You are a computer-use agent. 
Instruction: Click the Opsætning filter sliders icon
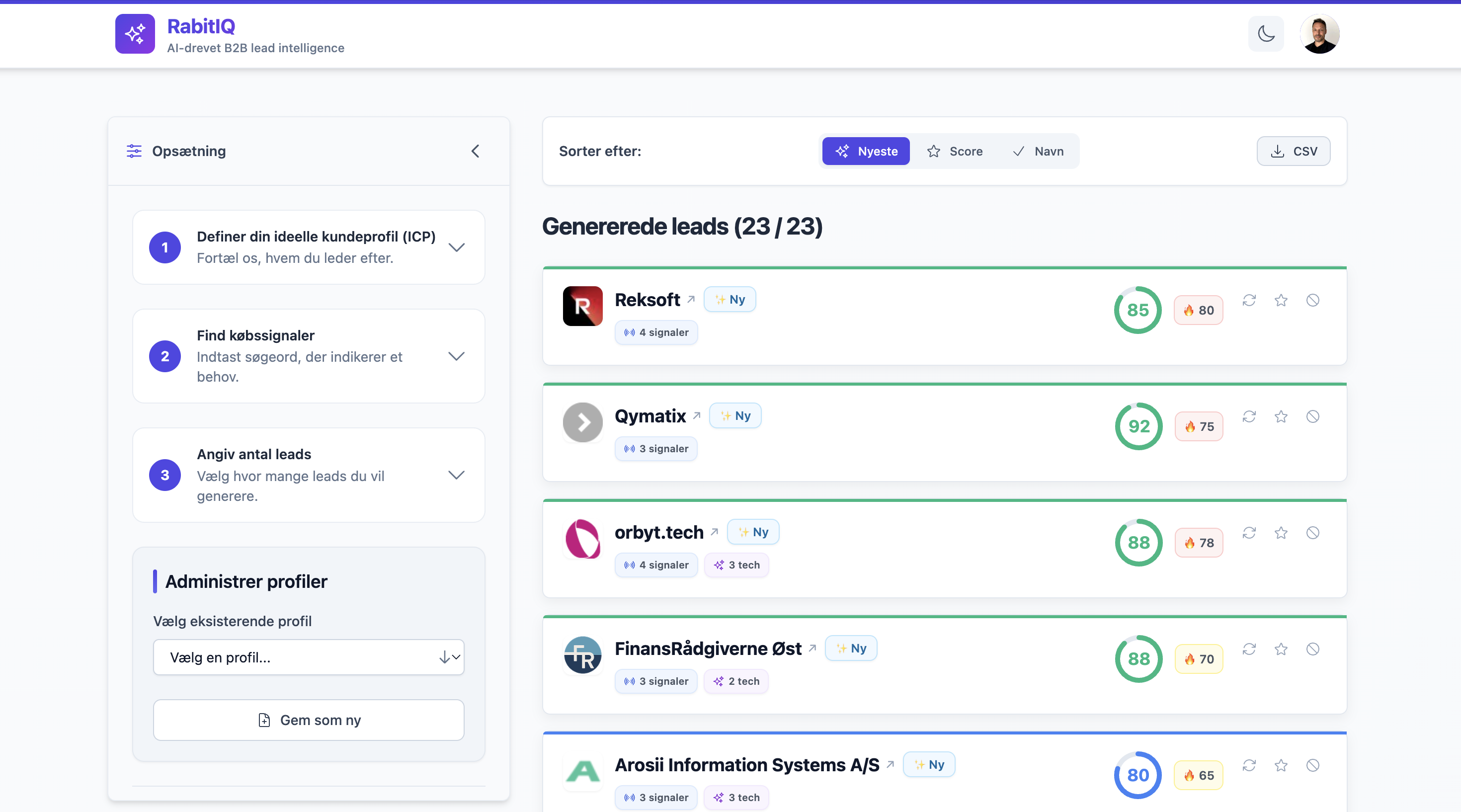point(134,152)
